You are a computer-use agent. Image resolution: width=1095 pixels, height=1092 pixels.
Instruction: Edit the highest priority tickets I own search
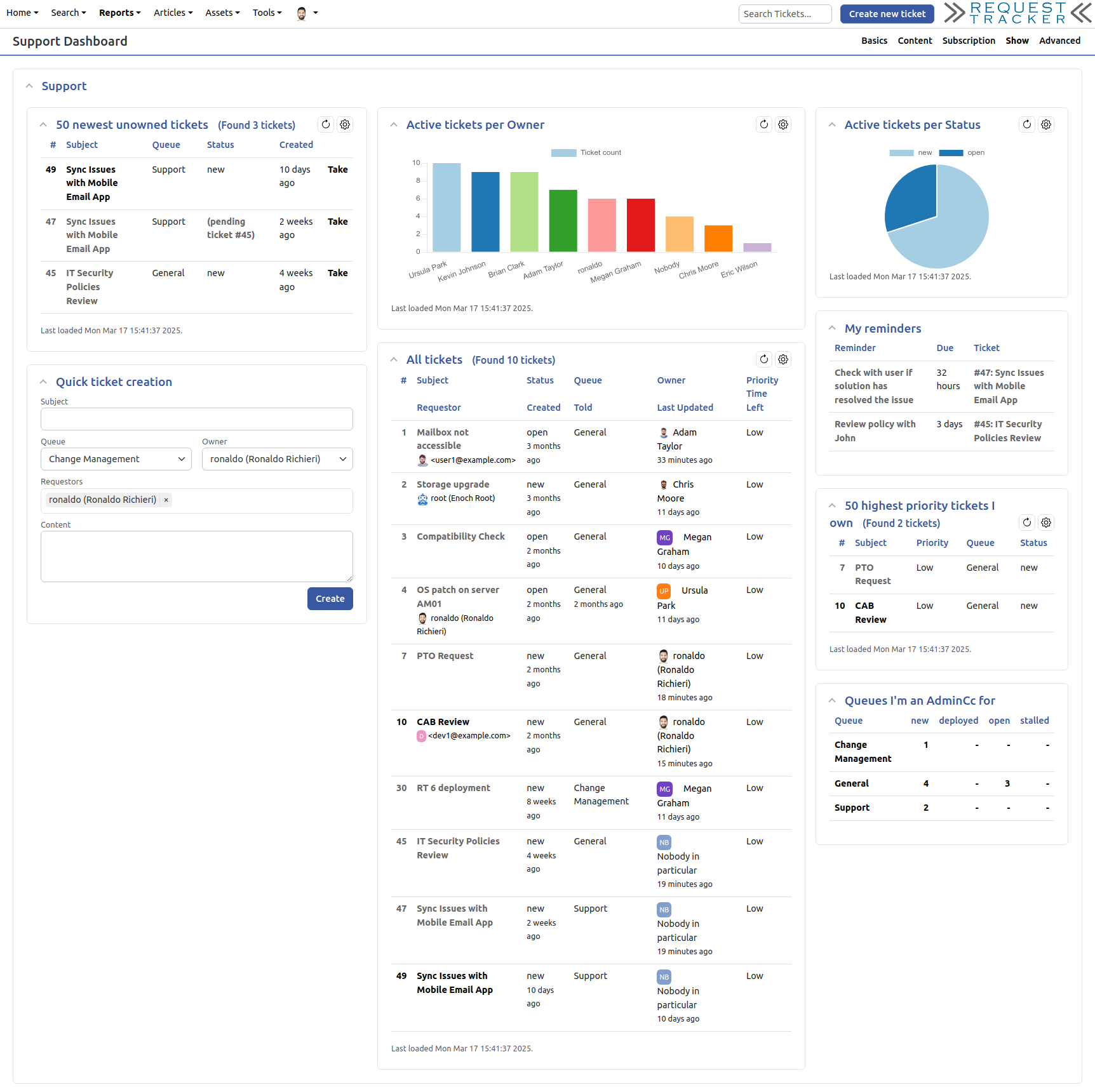tap(1046, 523)
